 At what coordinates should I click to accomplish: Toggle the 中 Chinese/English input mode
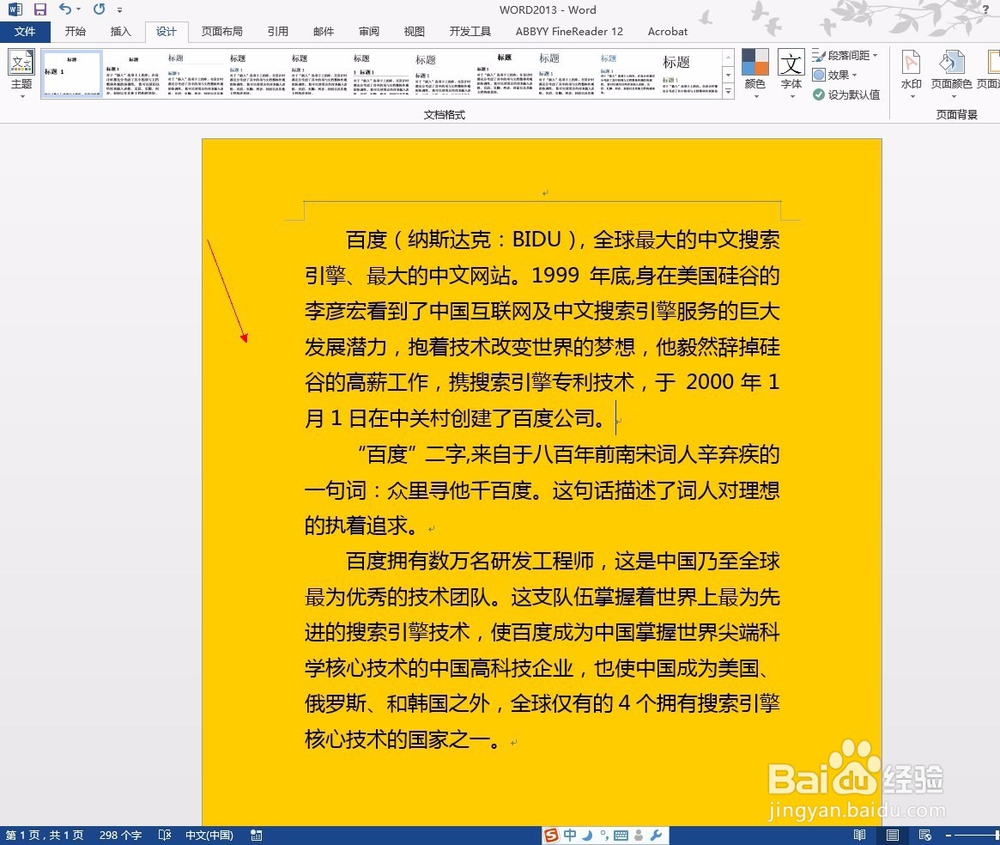570,835
